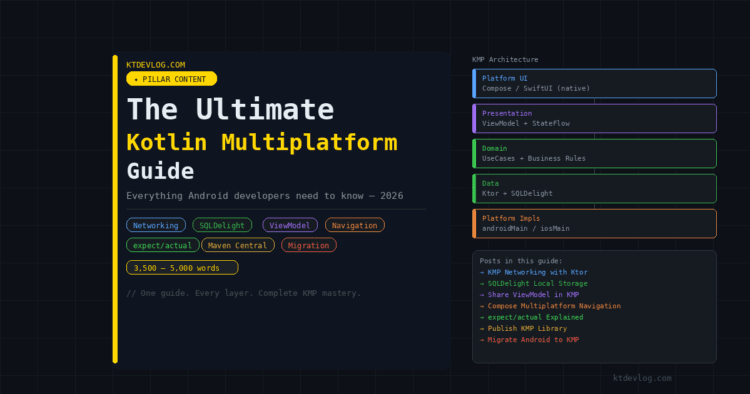Click 'Kotlin Multiplatform' yellow heading
Viewport: 750px width, 394px height.
(x=262, y=142)
